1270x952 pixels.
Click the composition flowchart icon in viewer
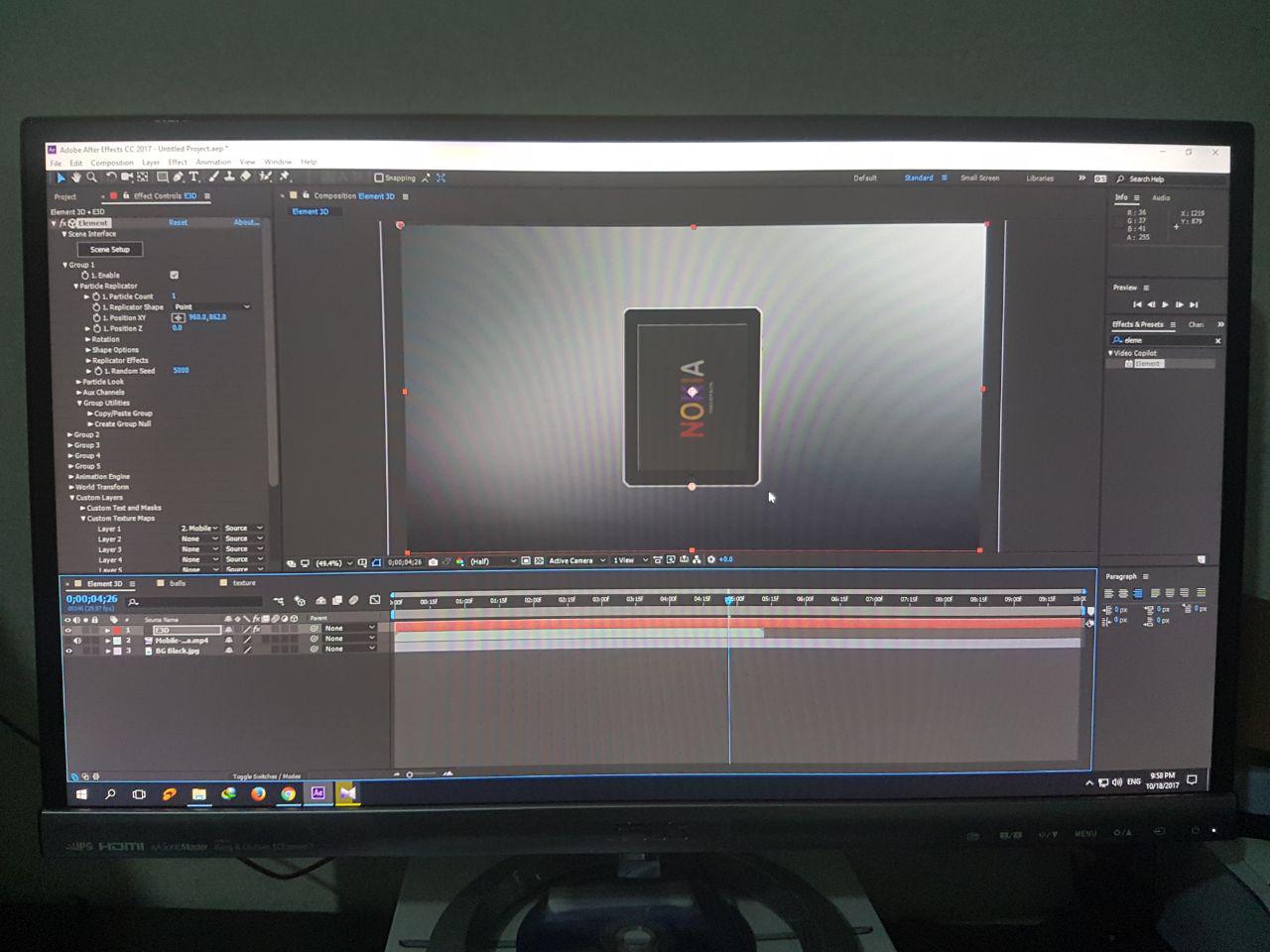[x=698, y=560]
